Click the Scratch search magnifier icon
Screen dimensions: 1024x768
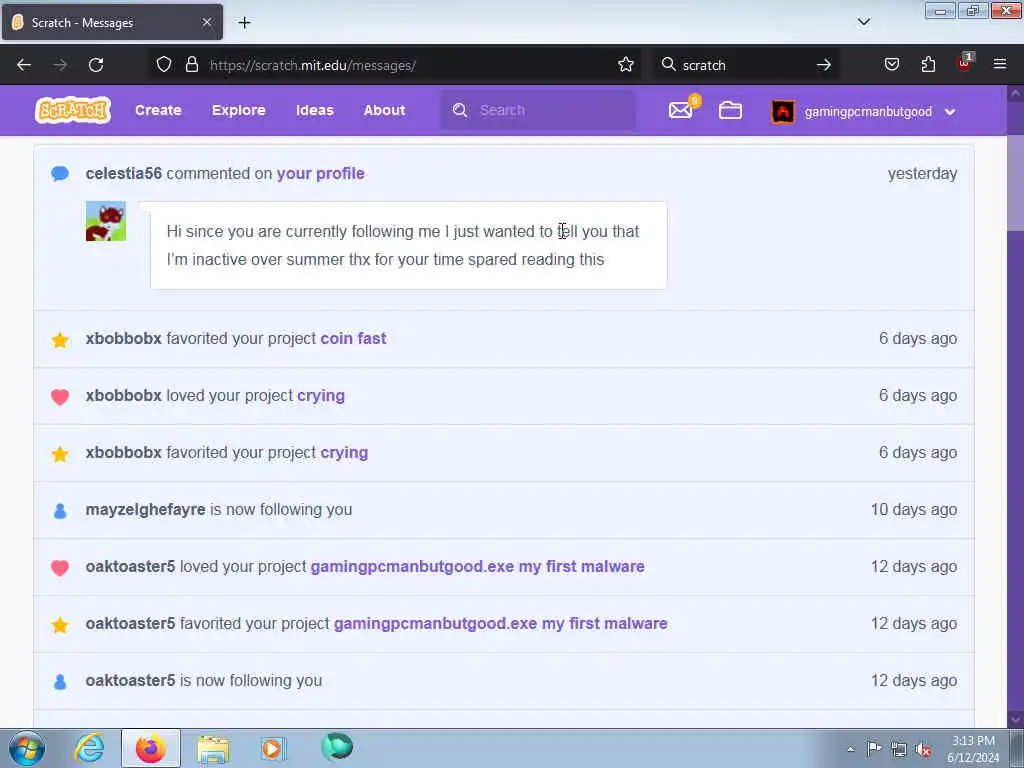click(460, 110)
